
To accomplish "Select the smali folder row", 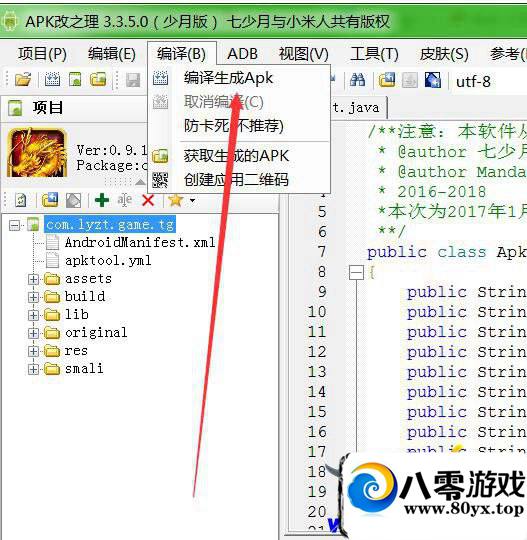I will pos(84,368).
